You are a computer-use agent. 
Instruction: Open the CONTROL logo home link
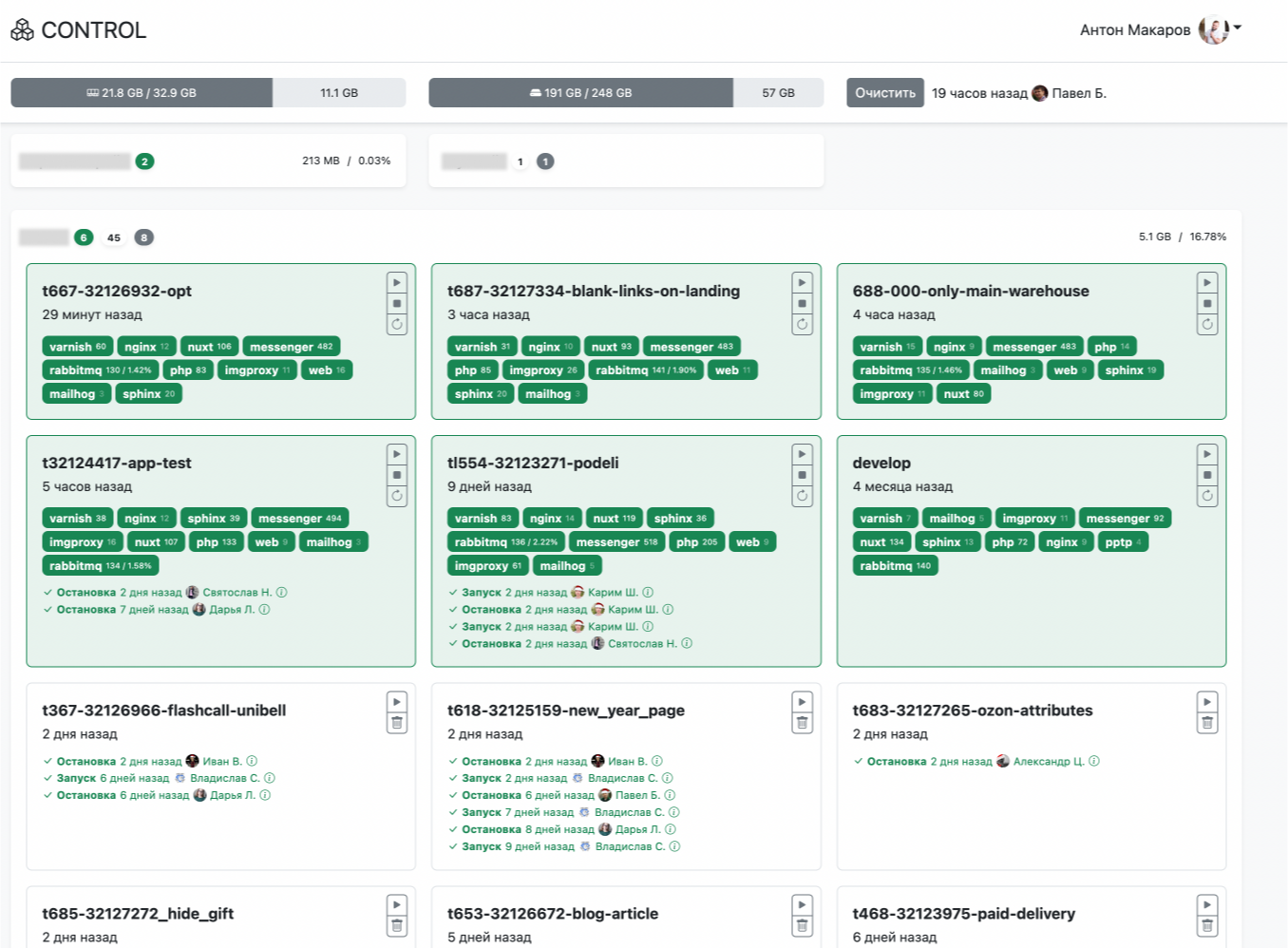(79, 30)
